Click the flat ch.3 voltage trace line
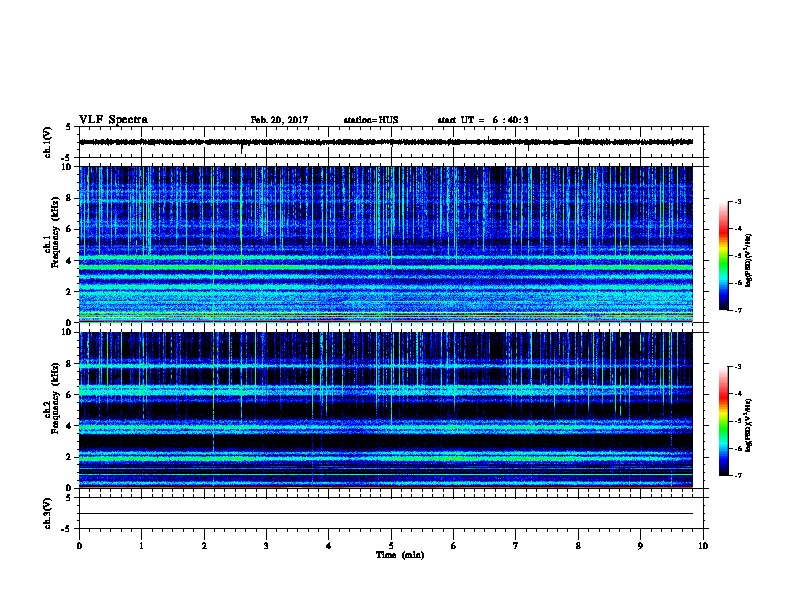The image size is (792, 612). 386,514
